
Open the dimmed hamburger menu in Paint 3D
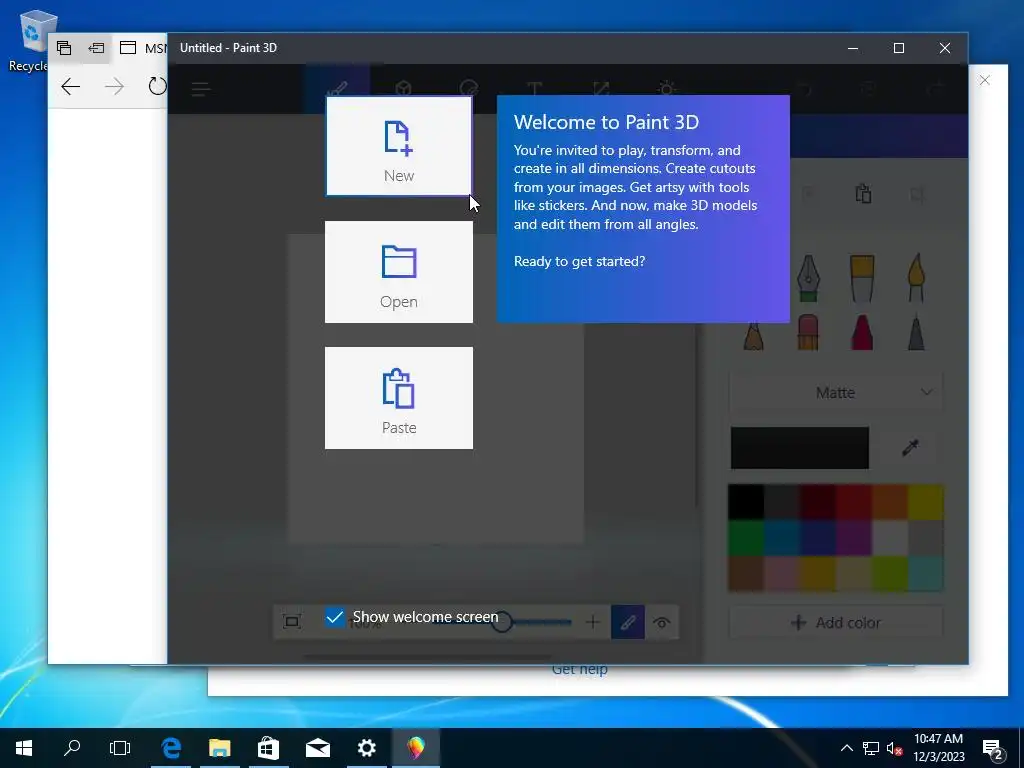(x=200, y=89)
